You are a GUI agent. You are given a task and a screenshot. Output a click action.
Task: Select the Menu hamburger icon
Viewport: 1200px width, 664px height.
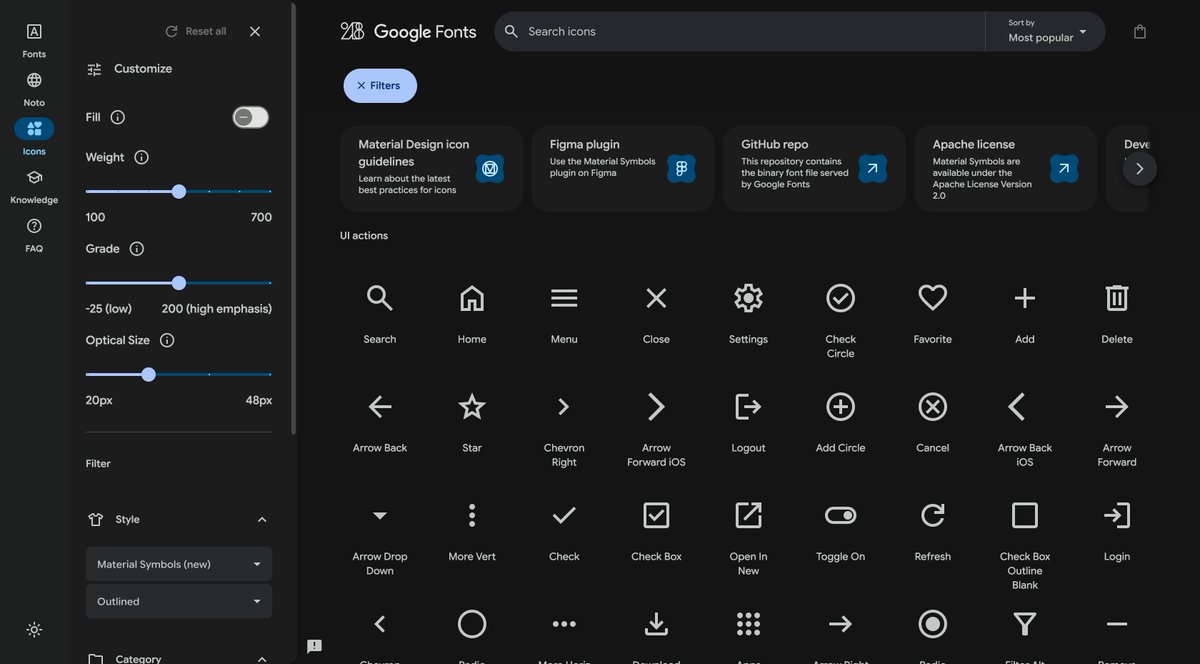[564, 298]
